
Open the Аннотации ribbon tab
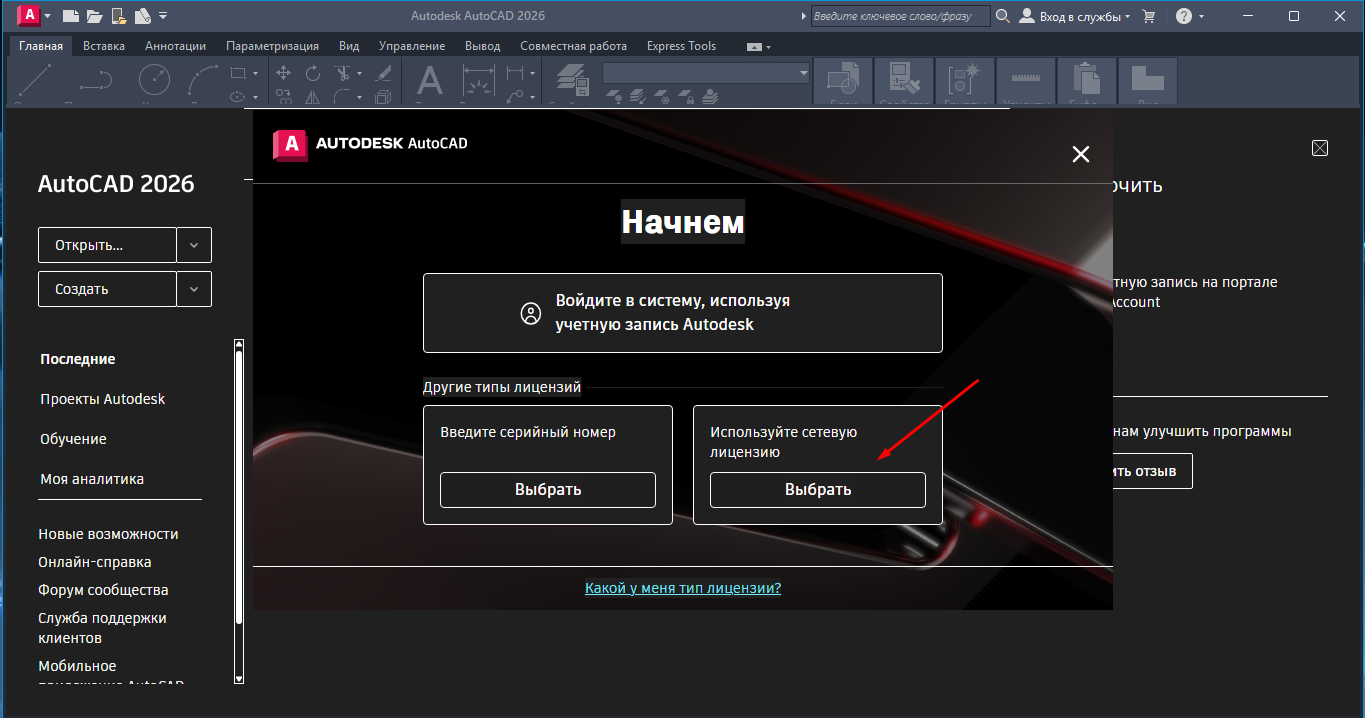coord(175,46)
